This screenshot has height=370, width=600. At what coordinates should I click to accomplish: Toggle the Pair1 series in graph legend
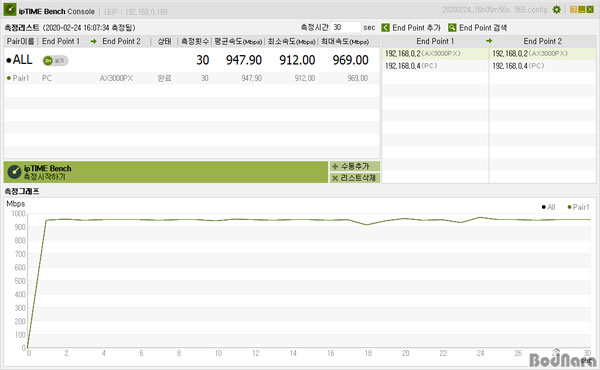click(578, 207)
